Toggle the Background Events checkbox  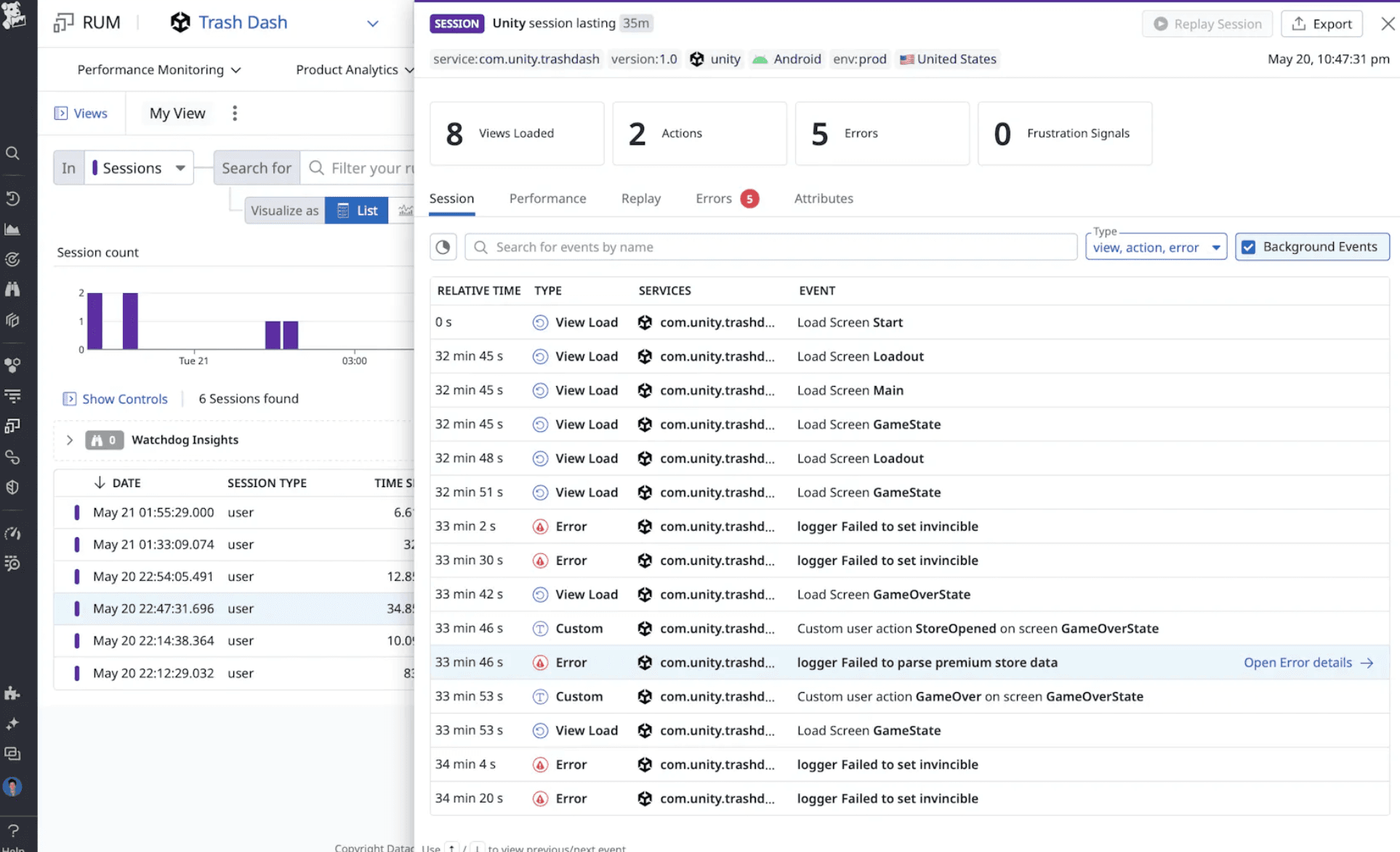coord(1248,247)
